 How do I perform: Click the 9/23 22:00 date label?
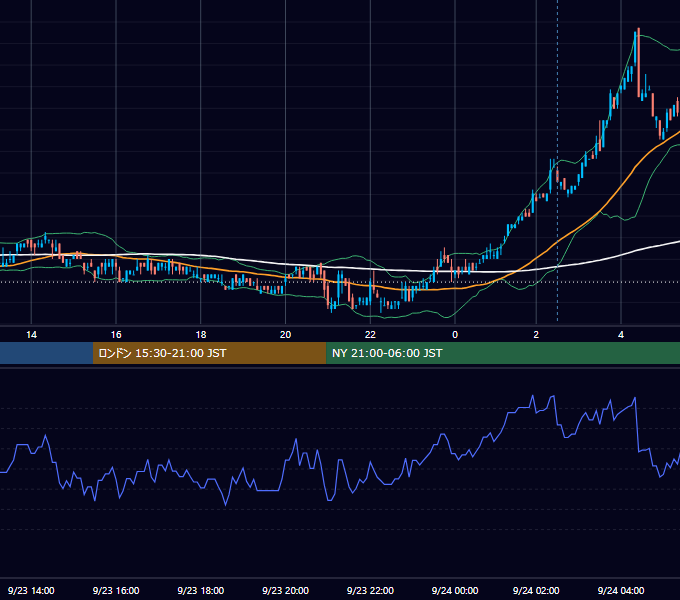pyautogui.click(x=370, y=590)
